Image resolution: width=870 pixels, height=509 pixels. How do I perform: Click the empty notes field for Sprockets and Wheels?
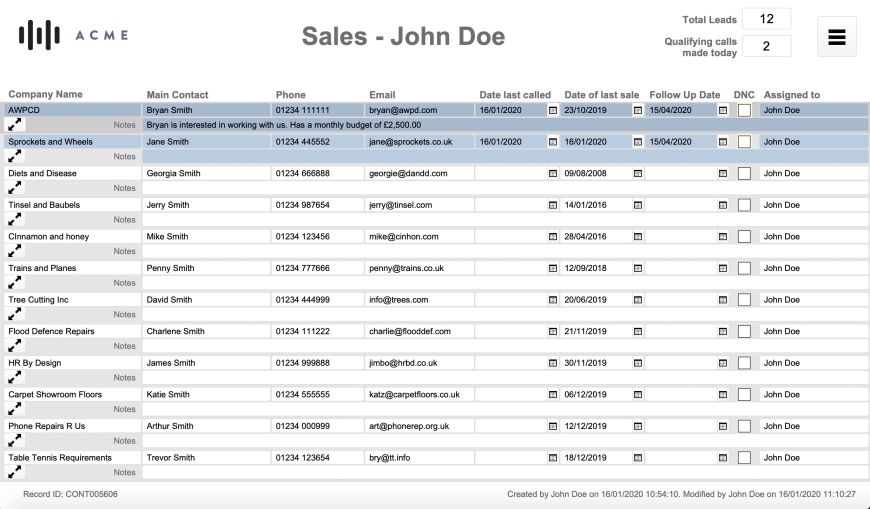[505, 157]
